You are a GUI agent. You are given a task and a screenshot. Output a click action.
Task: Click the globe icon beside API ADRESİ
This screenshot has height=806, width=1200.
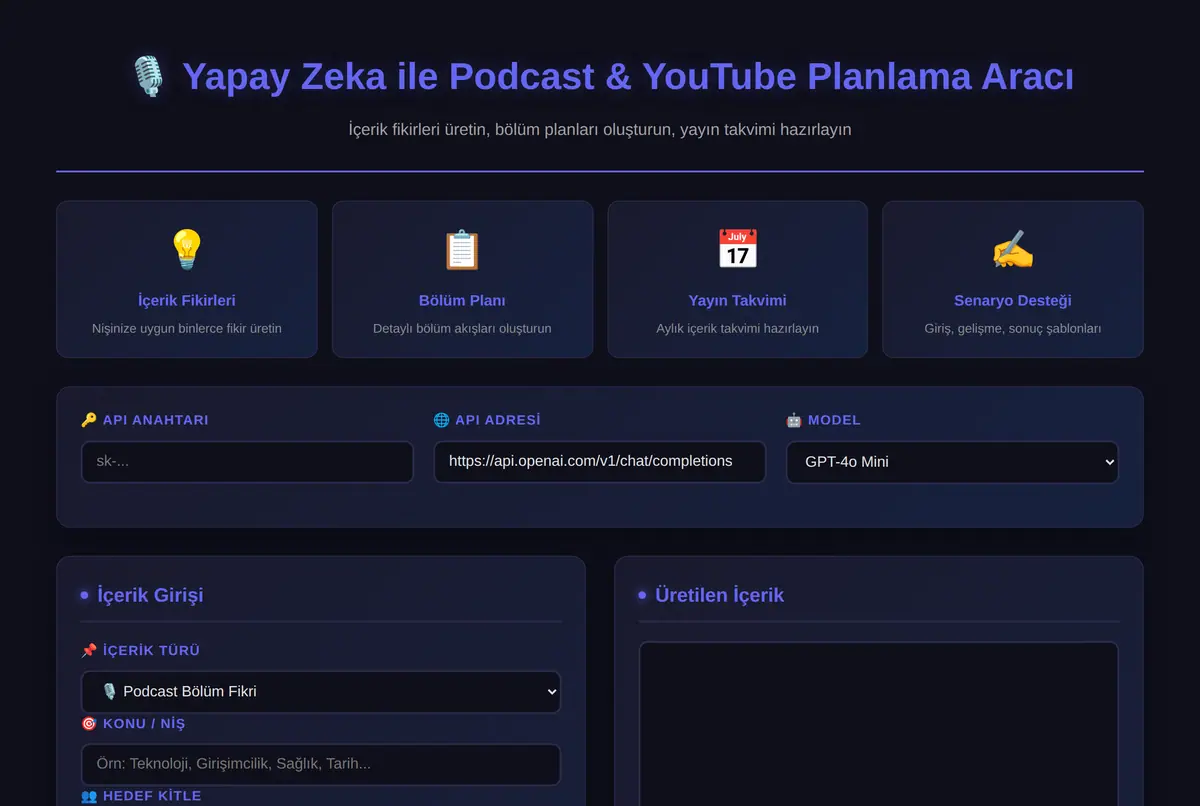[x=441, y=420]
